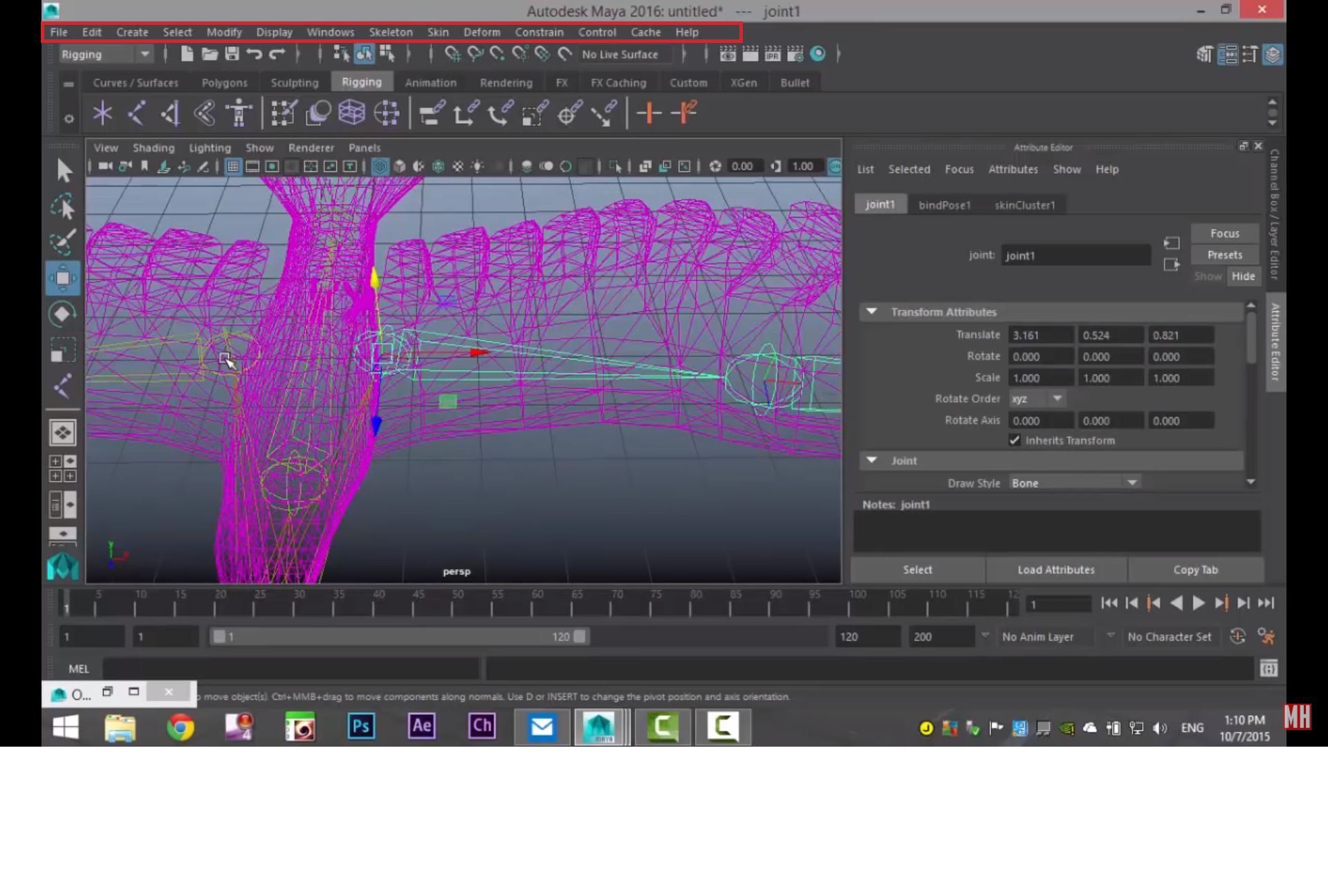The width and height of the screenshot is (1328, 896).
Task: Collapse the Transform Attributes section
Action: (x=871, y=312)
